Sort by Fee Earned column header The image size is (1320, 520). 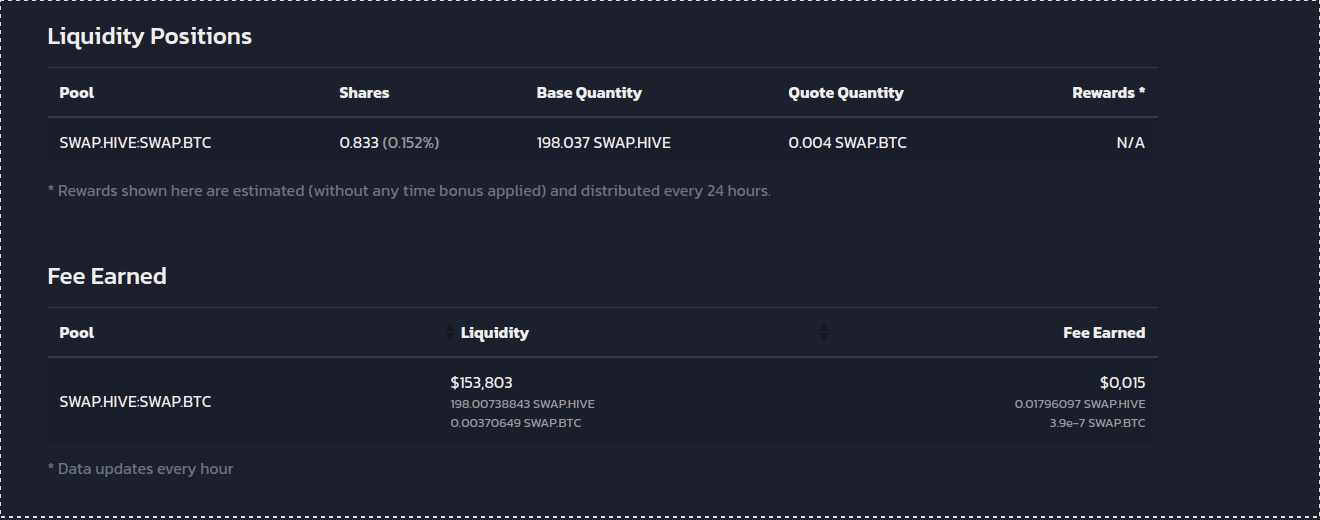pyautogui.click(x=1104, y=333)
